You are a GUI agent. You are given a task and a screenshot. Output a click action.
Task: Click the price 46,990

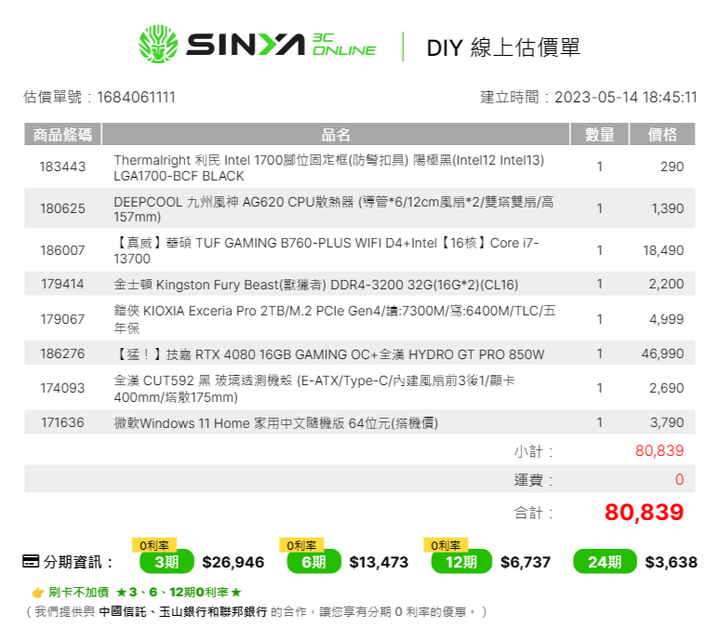663,354
